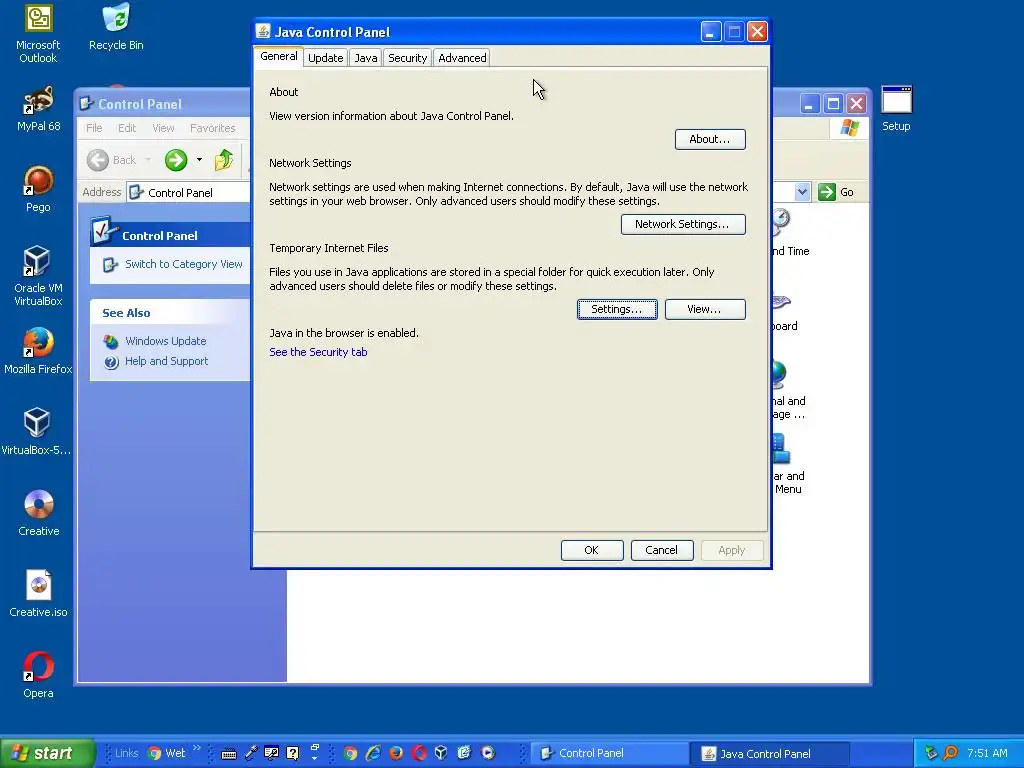Select the VirtualBox-5 installer desktop icon
The width and height of the screenshot is (1024, 768).
(37, 431)
